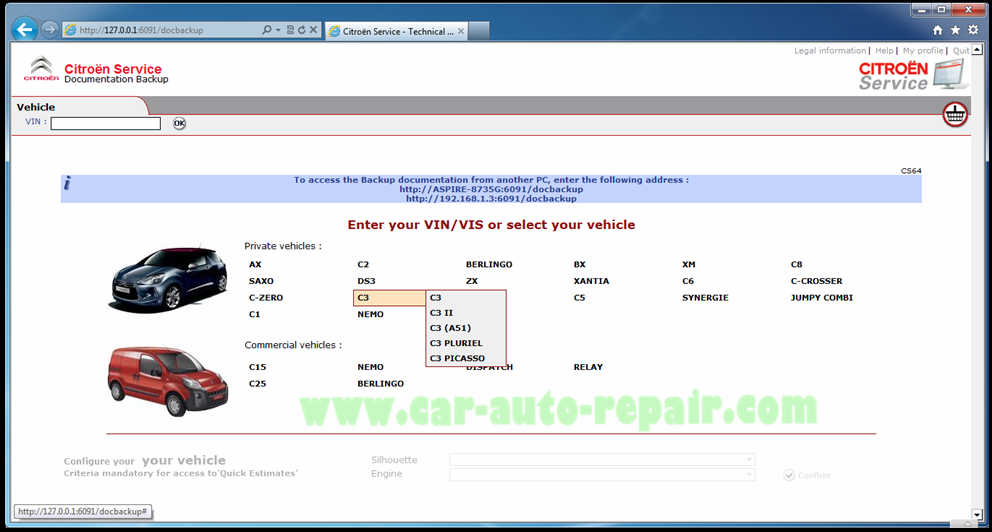Viewport: 992px width, 532px height.
Task: Select BERLINGO under commercial vehicles
Action: pos(380,383)
